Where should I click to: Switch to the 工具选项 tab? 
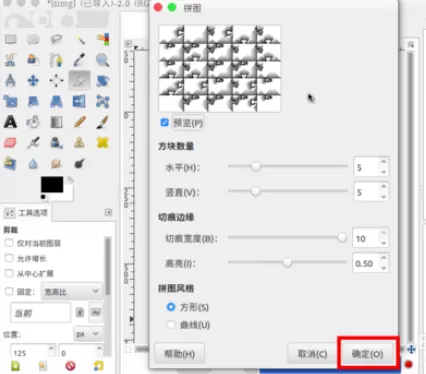[x=27, y=213]
